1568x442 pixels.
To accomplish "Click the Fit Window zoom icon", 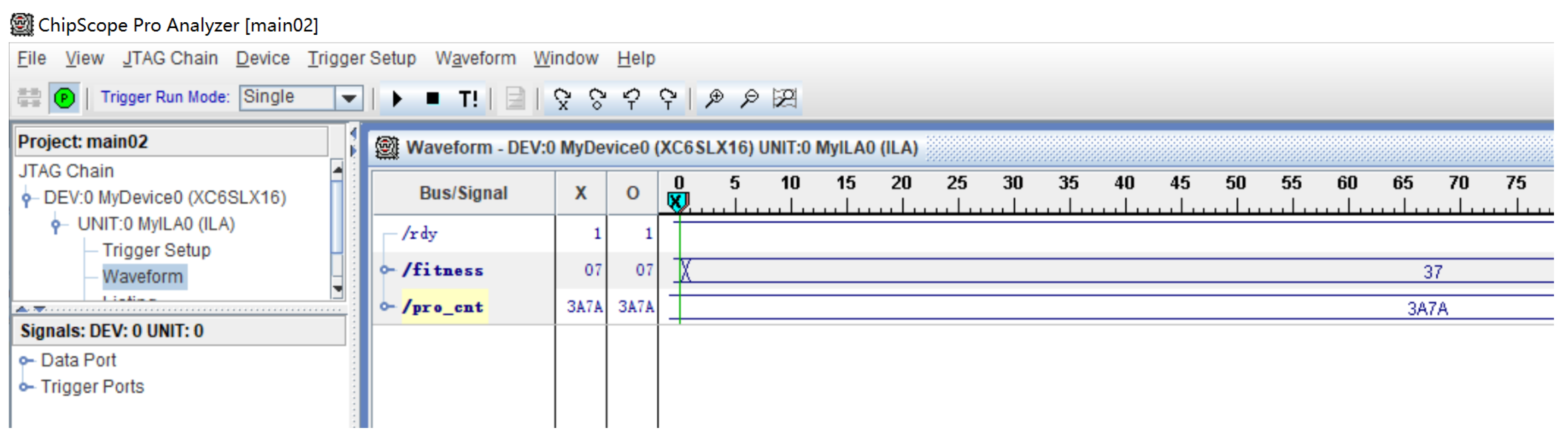I will point(785,98).
